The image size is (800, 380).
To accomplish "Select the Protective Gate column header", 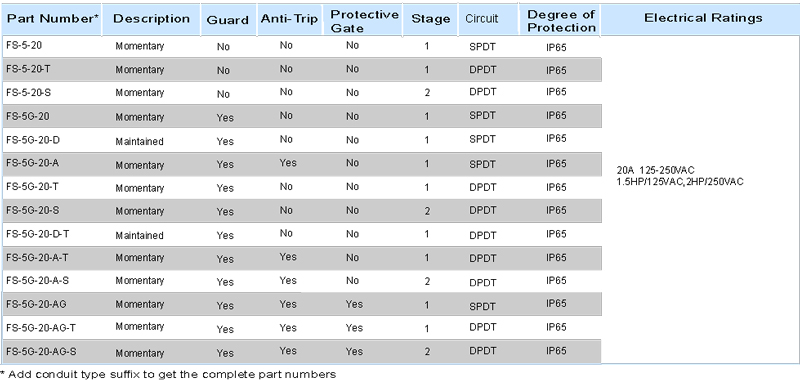I will coord(364,21).
